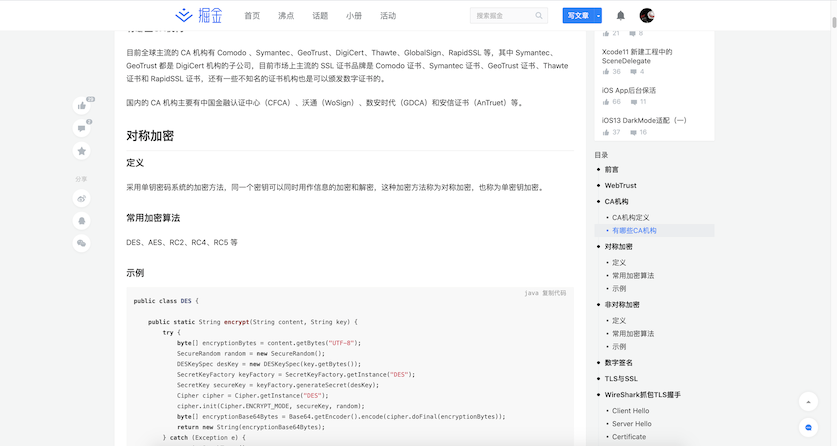Click the 写文章 button

pyautogui.click(x=577, y=16)
